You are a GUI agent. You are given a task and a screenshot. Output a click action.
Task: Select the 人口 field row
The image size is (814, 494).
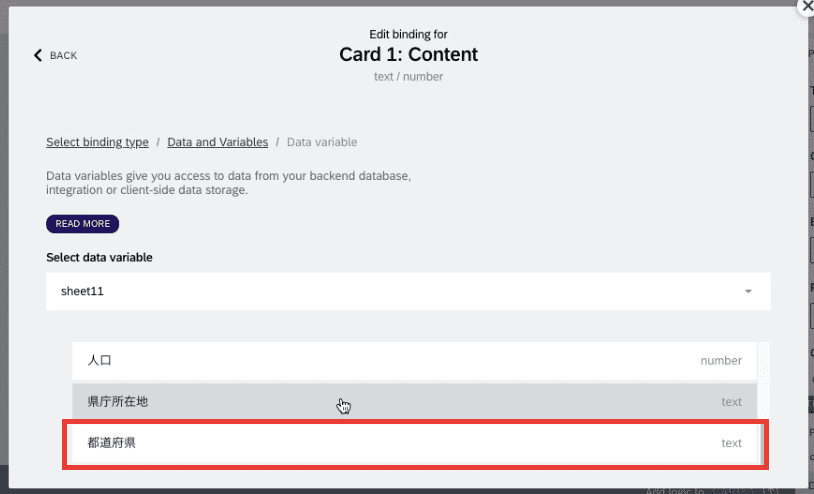(414, 361)
